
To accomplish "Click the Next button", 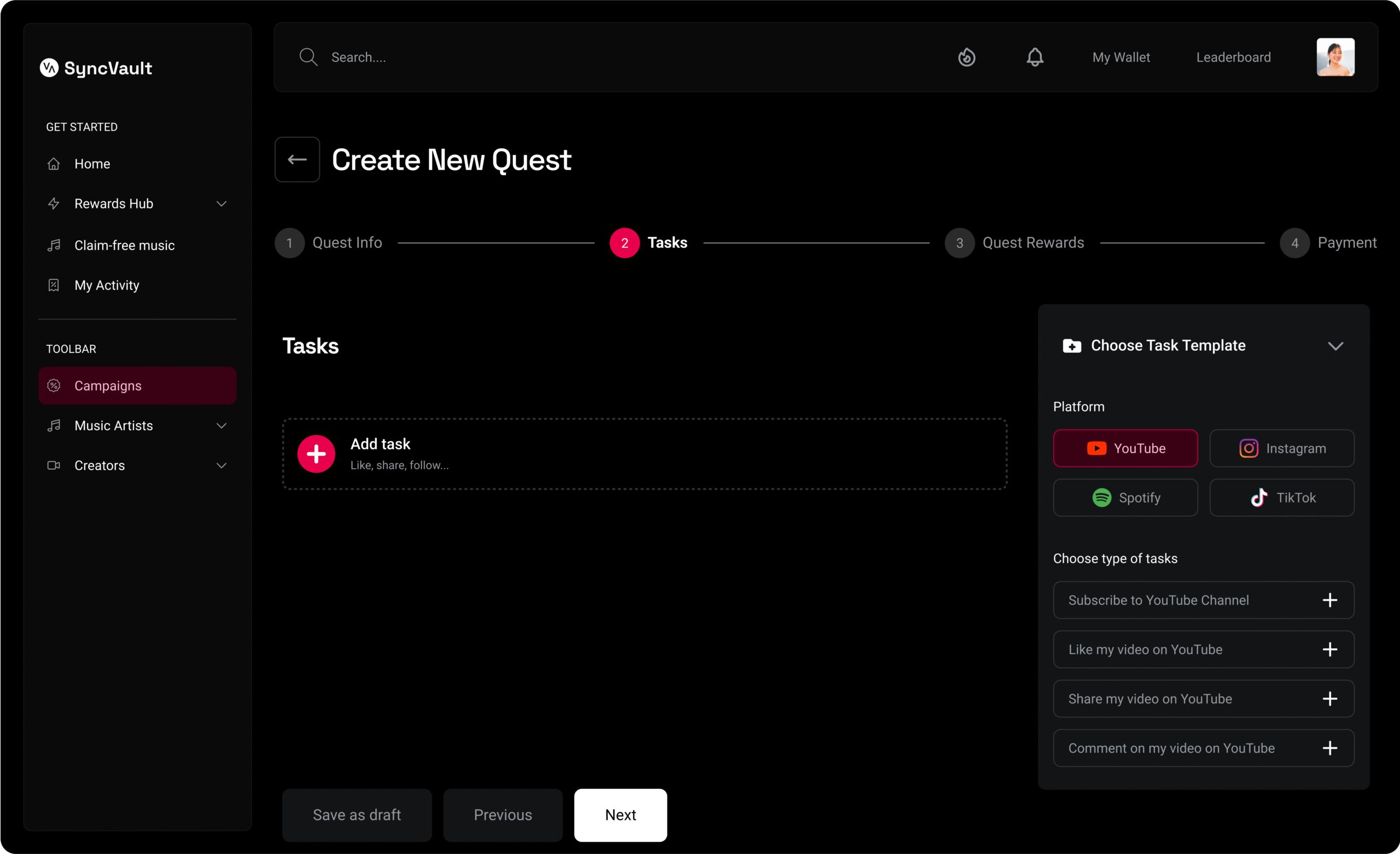I will [x=620, y=815].
